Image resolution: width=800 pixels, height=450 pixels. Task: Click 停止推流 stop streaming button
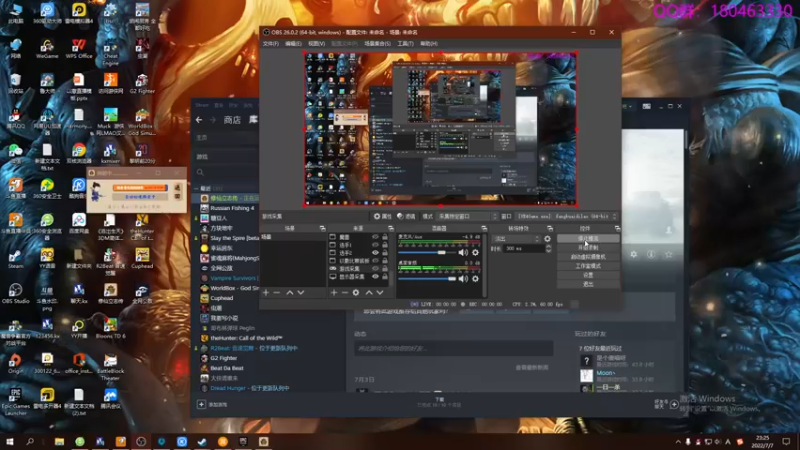[588, 238]
